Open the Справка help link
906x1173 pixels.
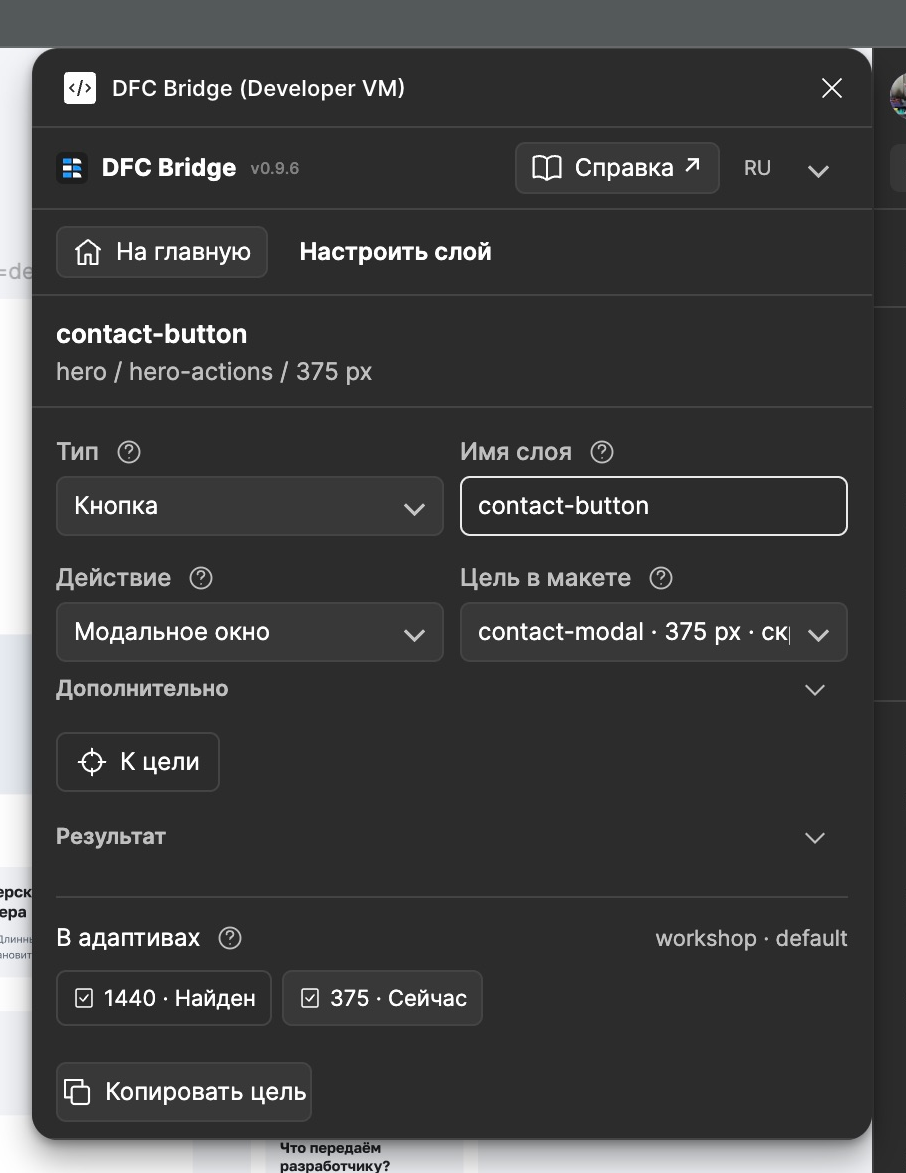(x=617, y=168)
